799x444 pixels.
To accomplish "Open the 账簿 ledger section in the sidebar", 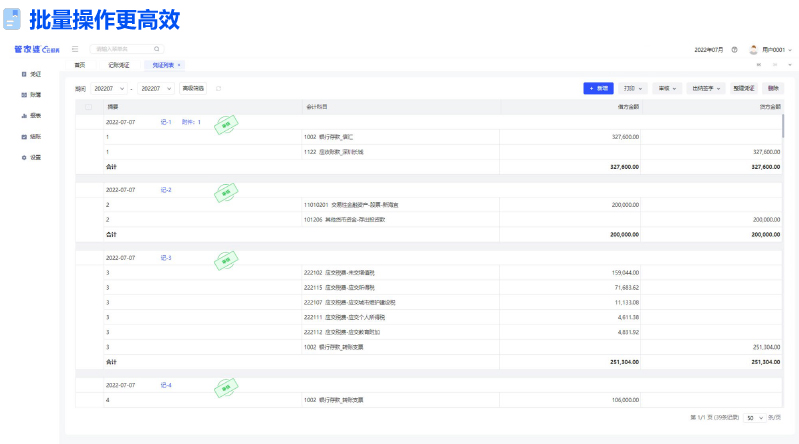I will pyautogui.click(x=31, y=95).
